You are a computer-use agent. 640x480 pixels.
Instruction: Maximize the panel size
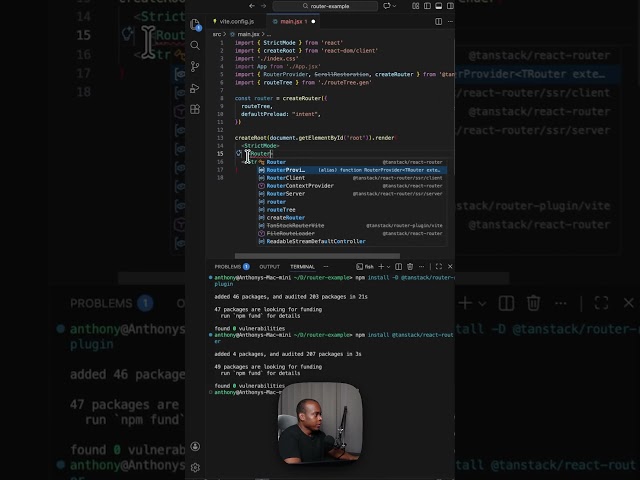[439, 267]
